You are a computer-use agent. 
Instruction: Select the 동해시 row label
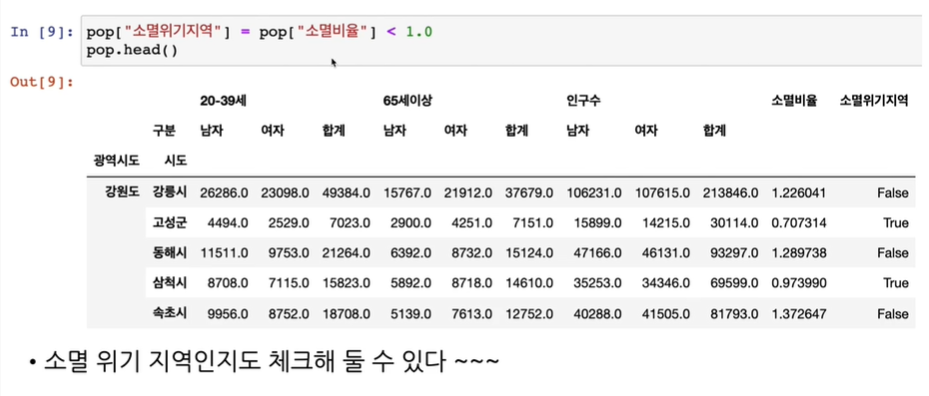click(170, 253)
